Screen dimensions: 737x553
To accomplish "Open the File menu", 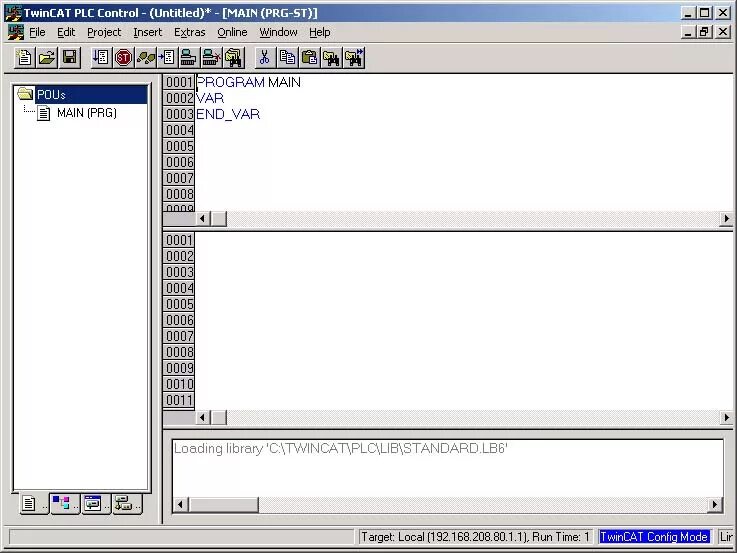I will [37, 32].
